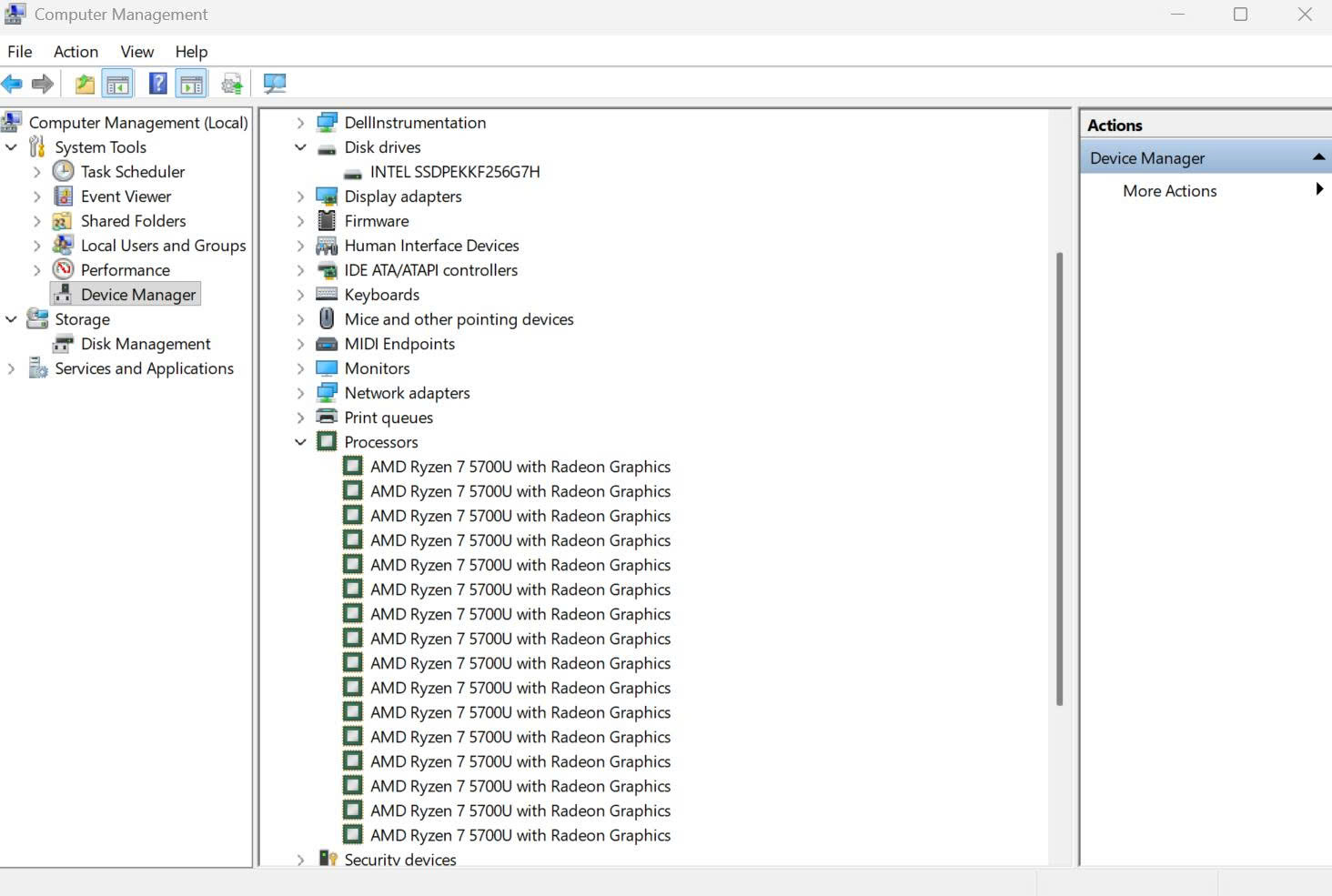
Task: Select the System Tools tree label
Action: 100,147
